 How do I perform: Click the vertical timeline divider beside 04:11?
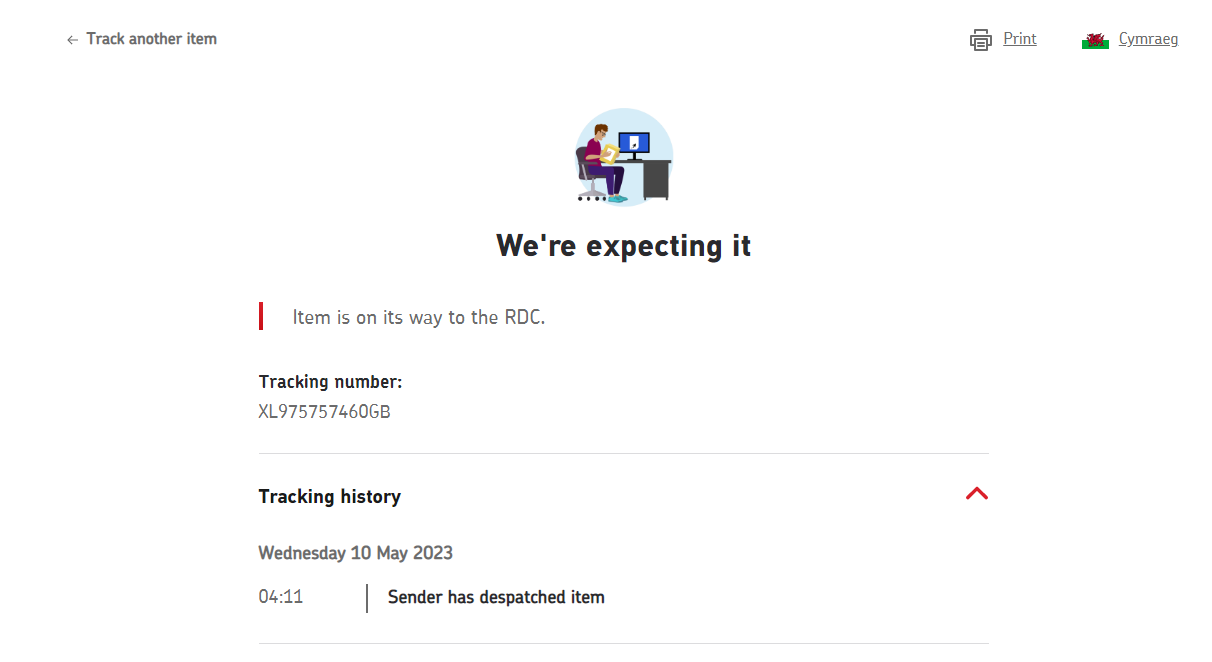[367, 598]
